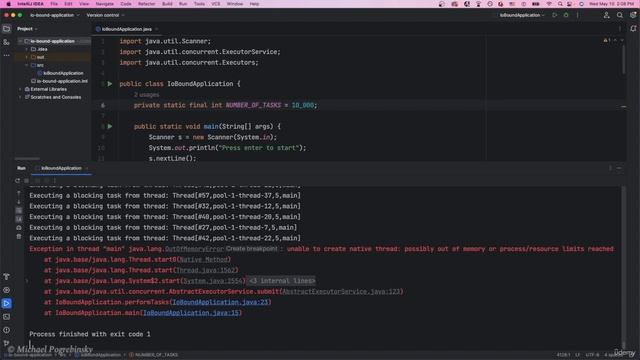Click Scroll up arrow in console gutter
This screenshot has height=360, width=640.
point(19,193)
